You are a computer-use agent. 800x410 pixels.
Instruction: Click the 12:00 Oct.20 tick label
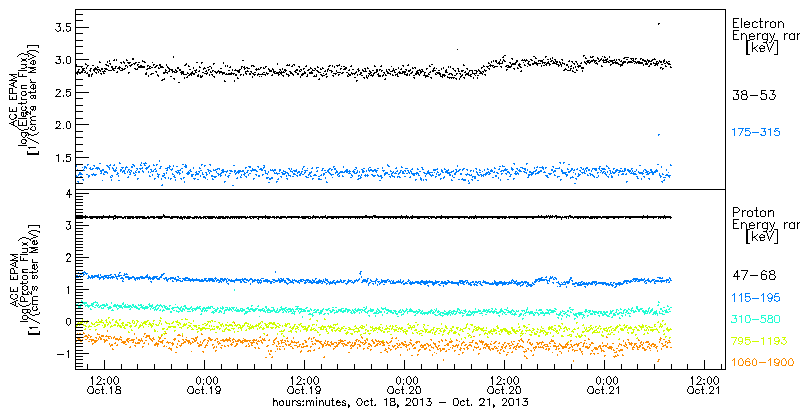pos(504,386)
